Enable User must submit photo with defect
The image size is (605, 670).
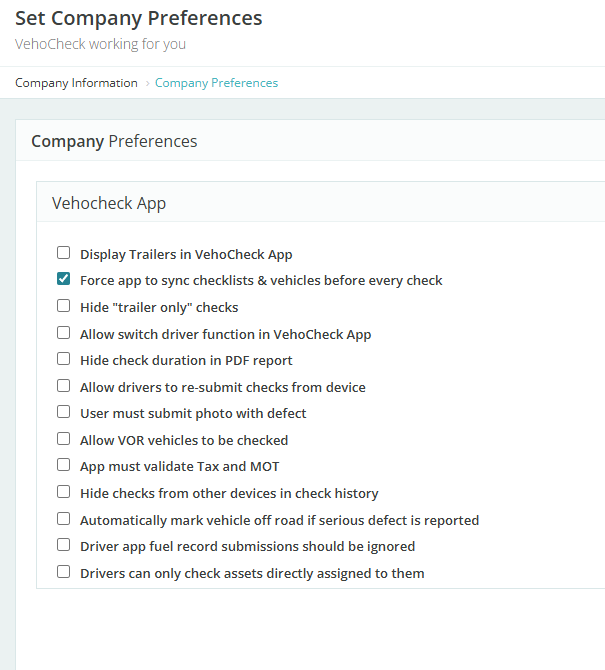click(64, 412)
